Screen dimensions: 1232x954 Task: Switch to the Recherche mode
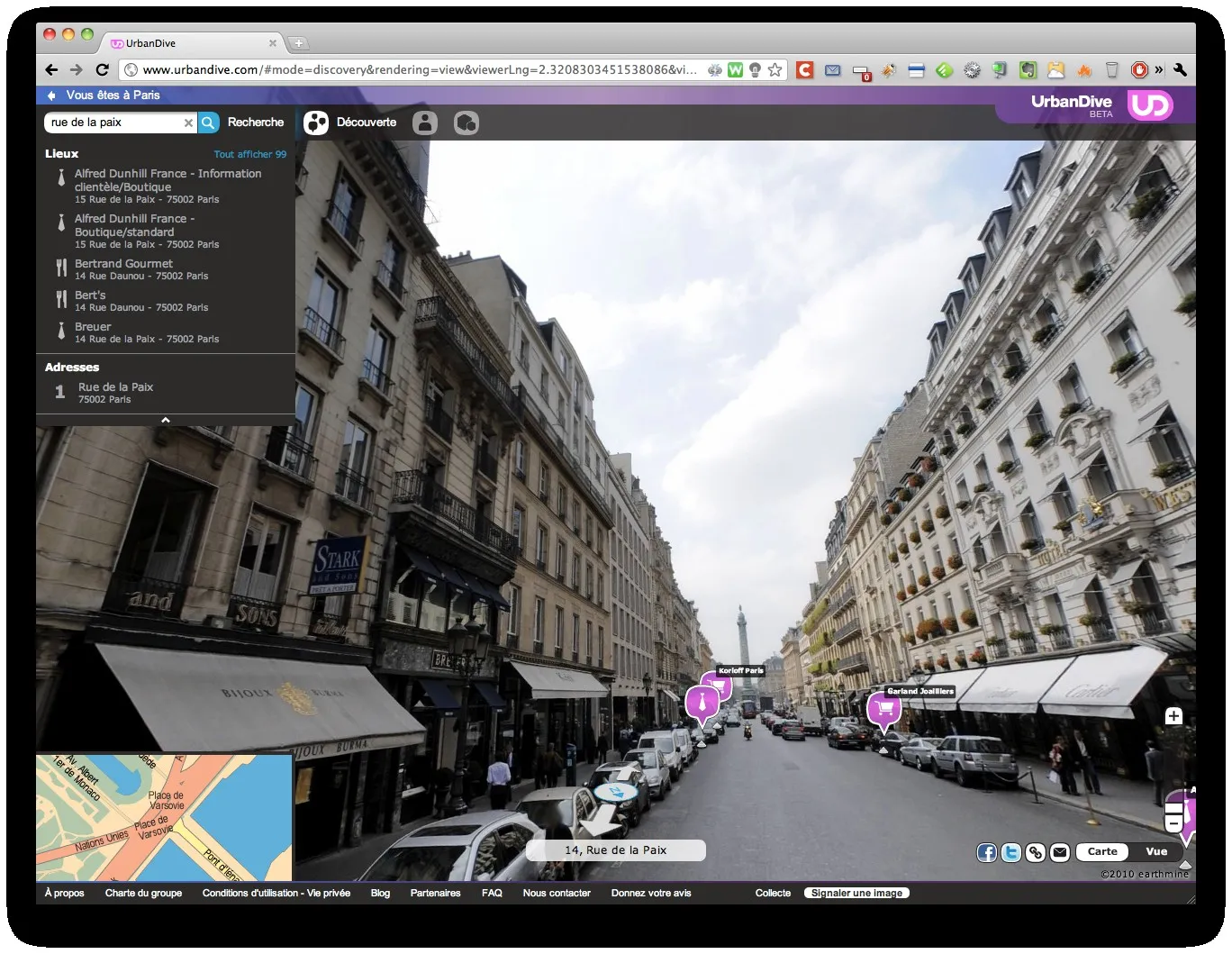pos(256,123)
